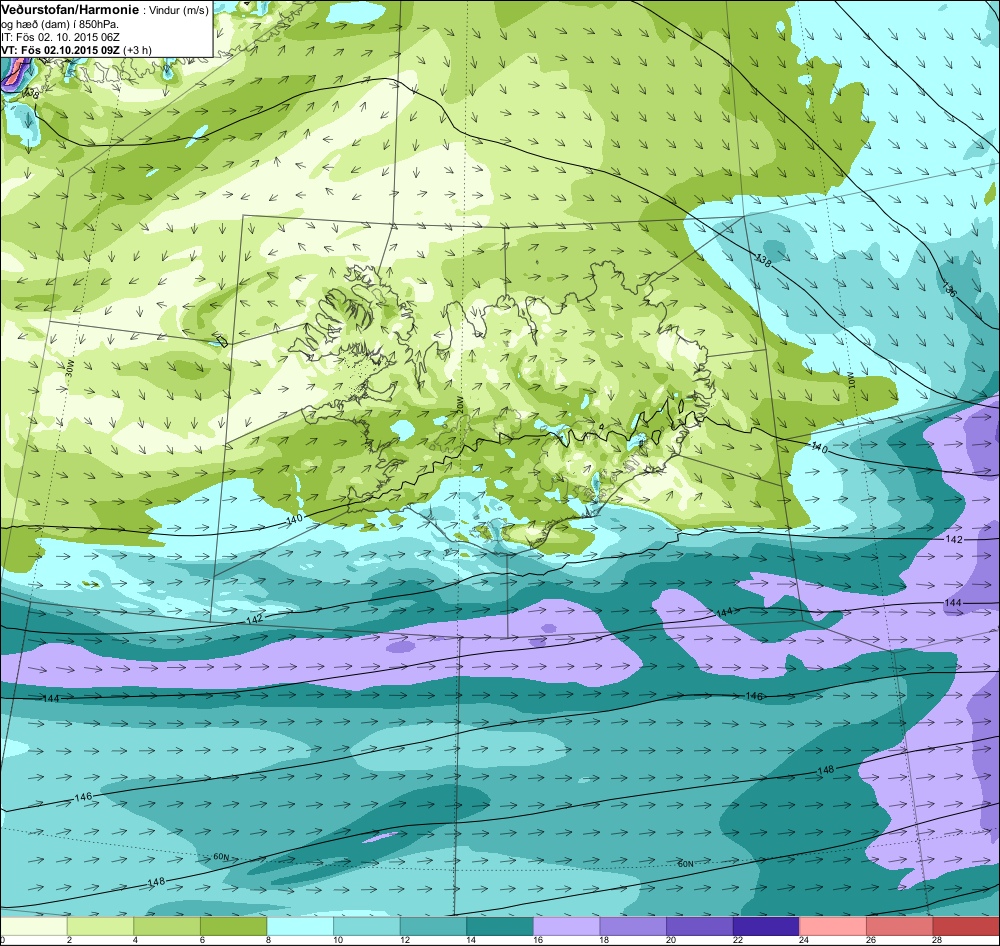
Task: Click the 'IT: Fös 02. 10. 2015 06Z' line
Action: point(60,37)
